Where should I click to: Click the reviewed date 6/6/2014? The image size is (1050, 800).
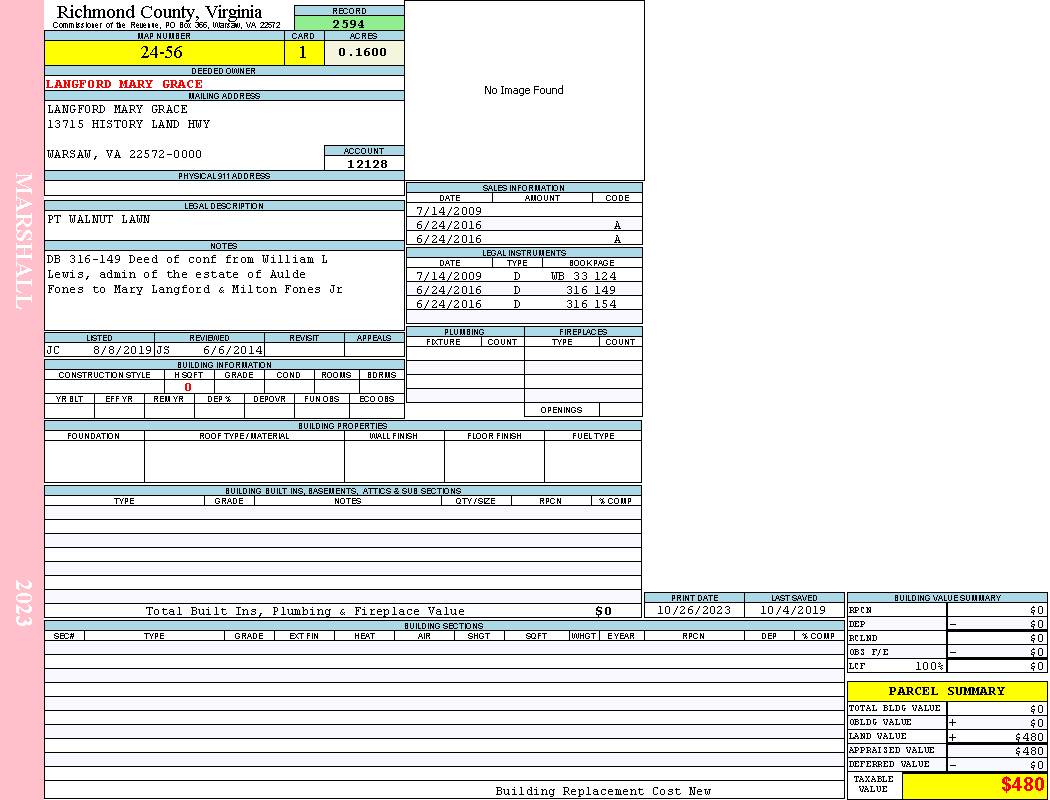(x=233, y=350)
